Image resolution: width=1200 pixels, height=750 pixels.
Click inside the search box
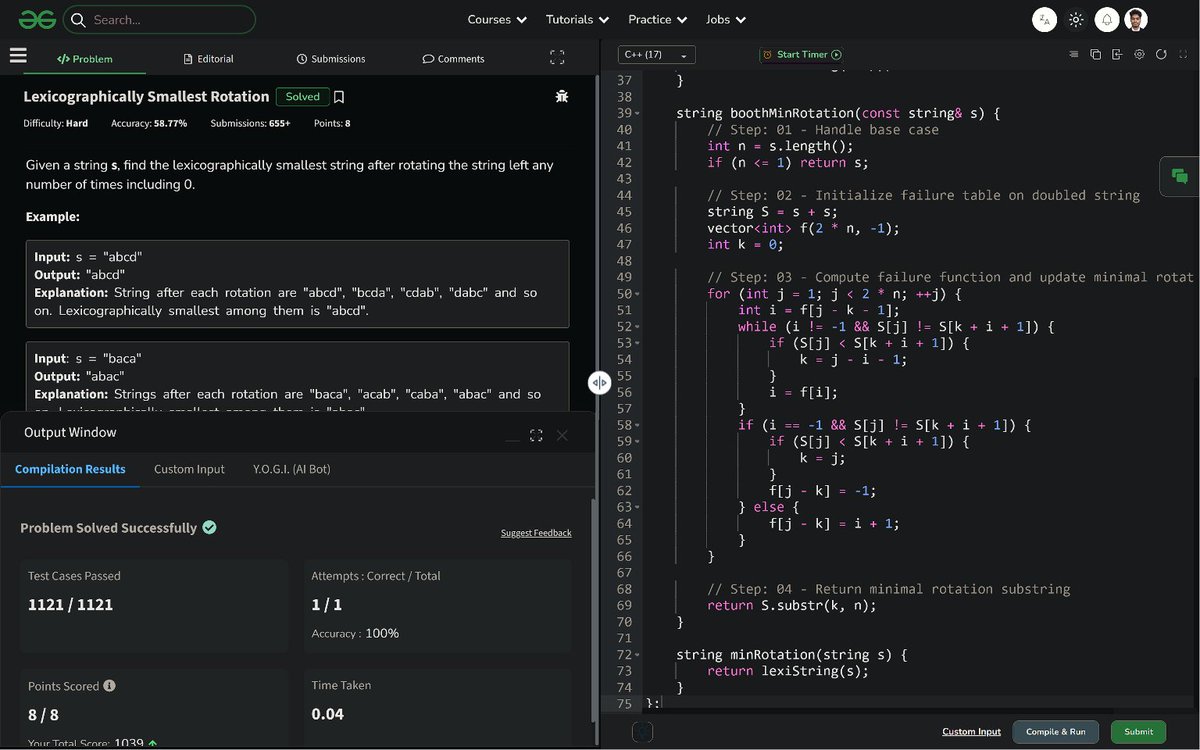pos(159,19)
